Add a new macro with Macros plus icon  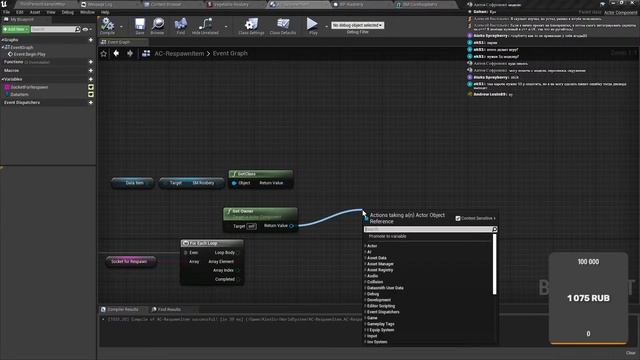coord(91,71)
